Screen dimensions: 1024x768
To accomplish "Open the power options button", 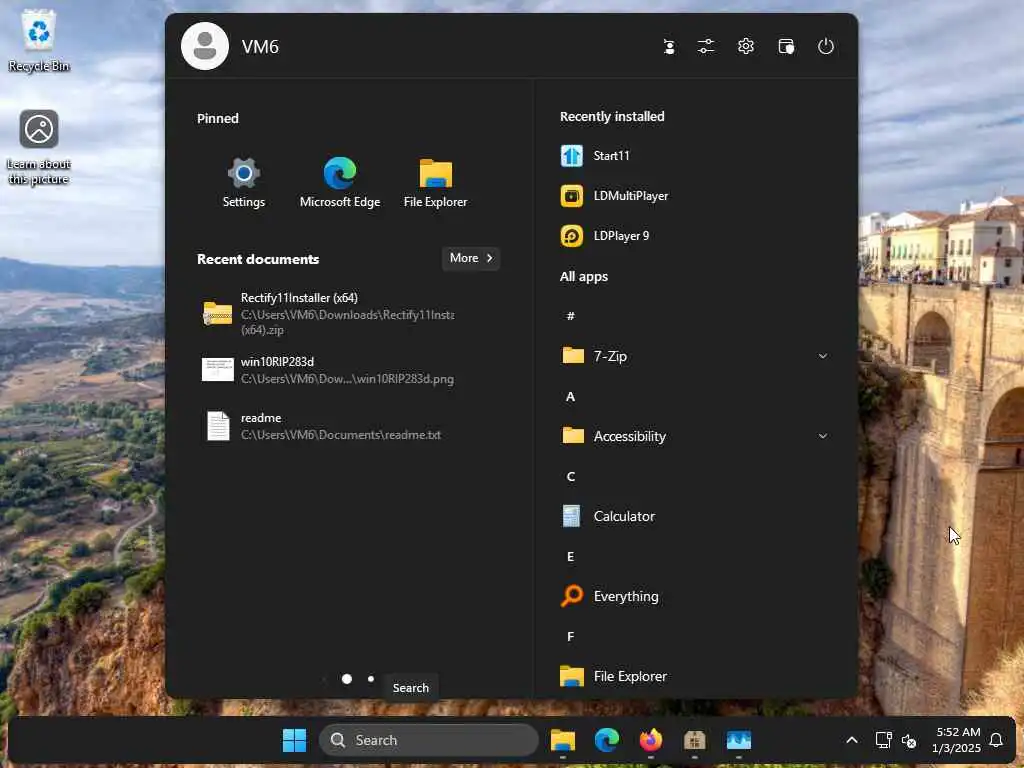I will [825, 46].
